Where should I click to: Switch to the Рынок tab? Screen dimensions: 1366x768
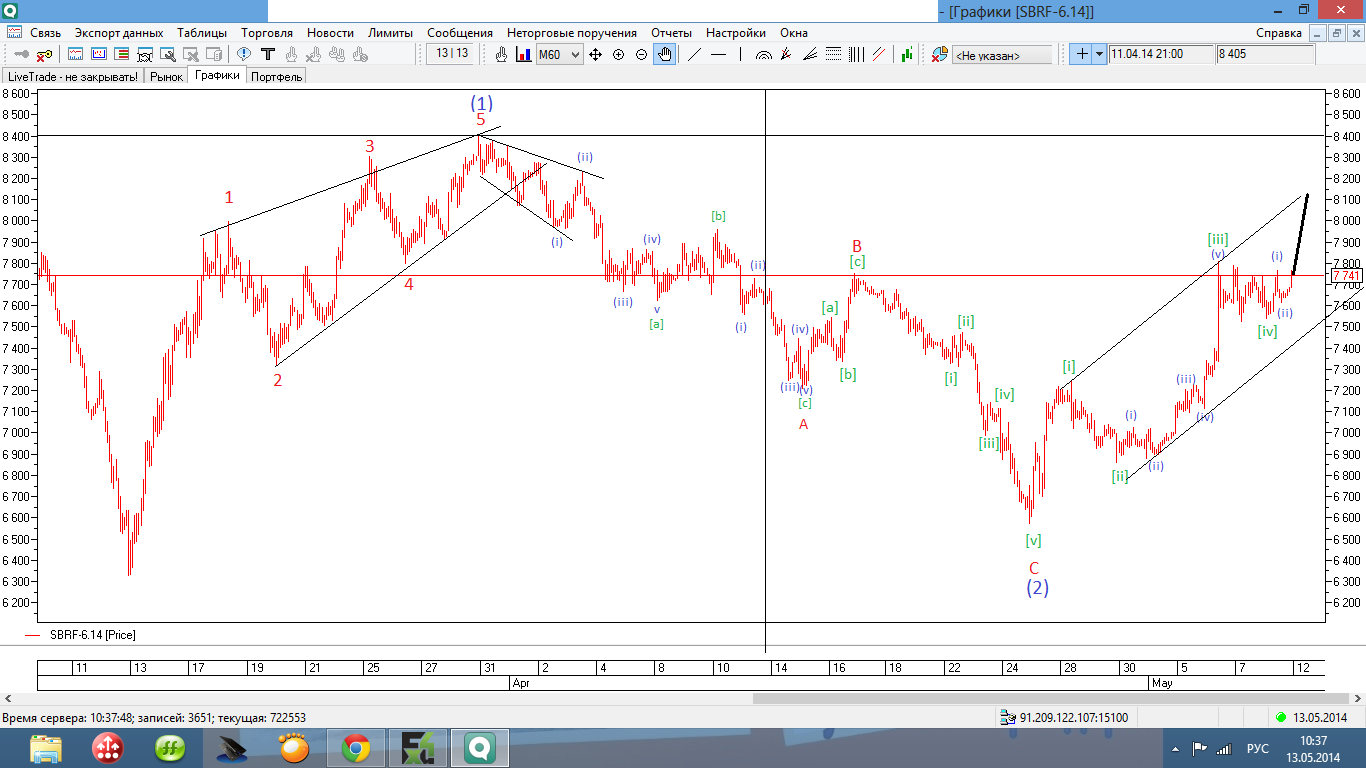167,76
